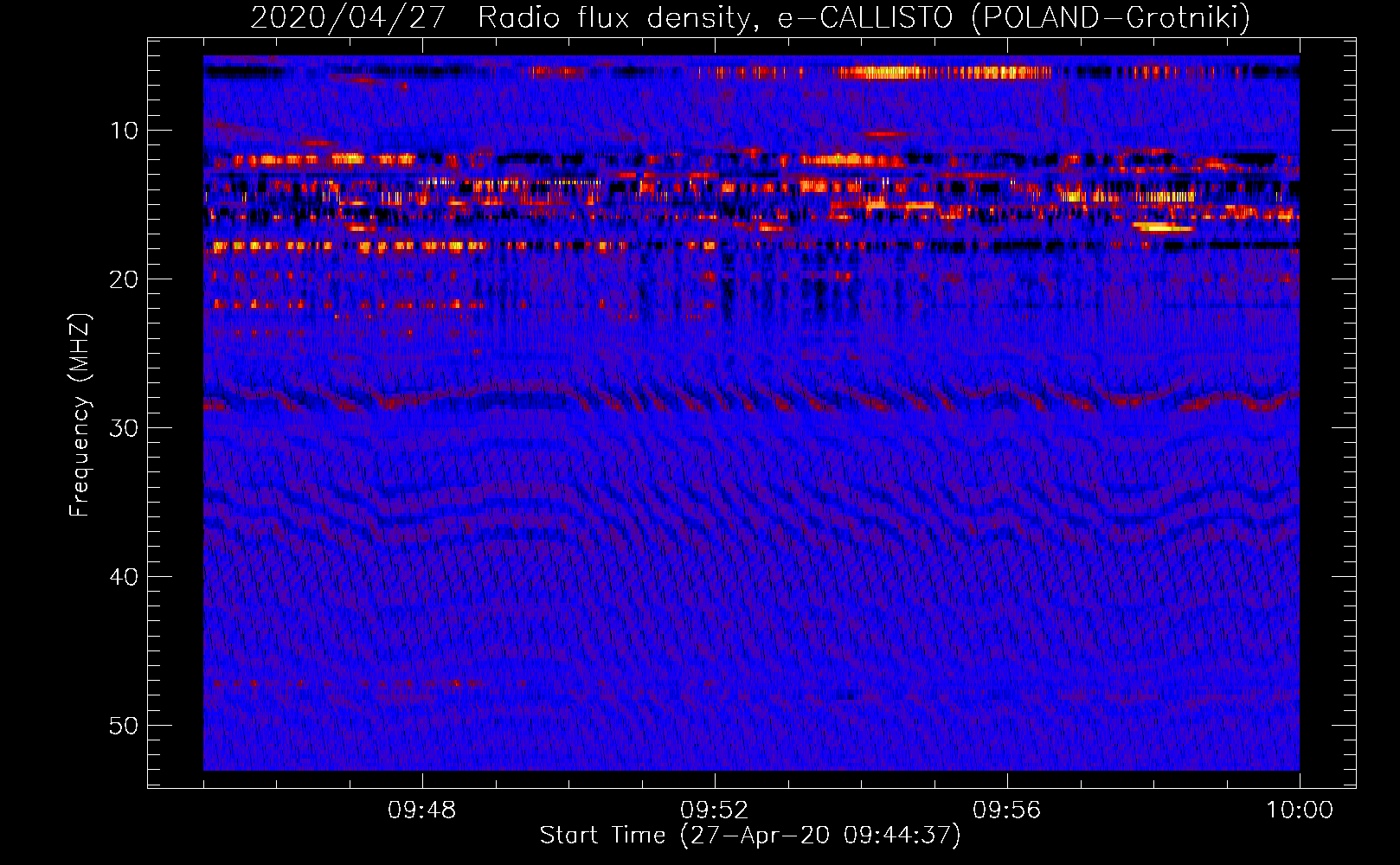Click the frequency tick label 40
The width and height of the screenshot is (1400, 865).
(125, 577)
